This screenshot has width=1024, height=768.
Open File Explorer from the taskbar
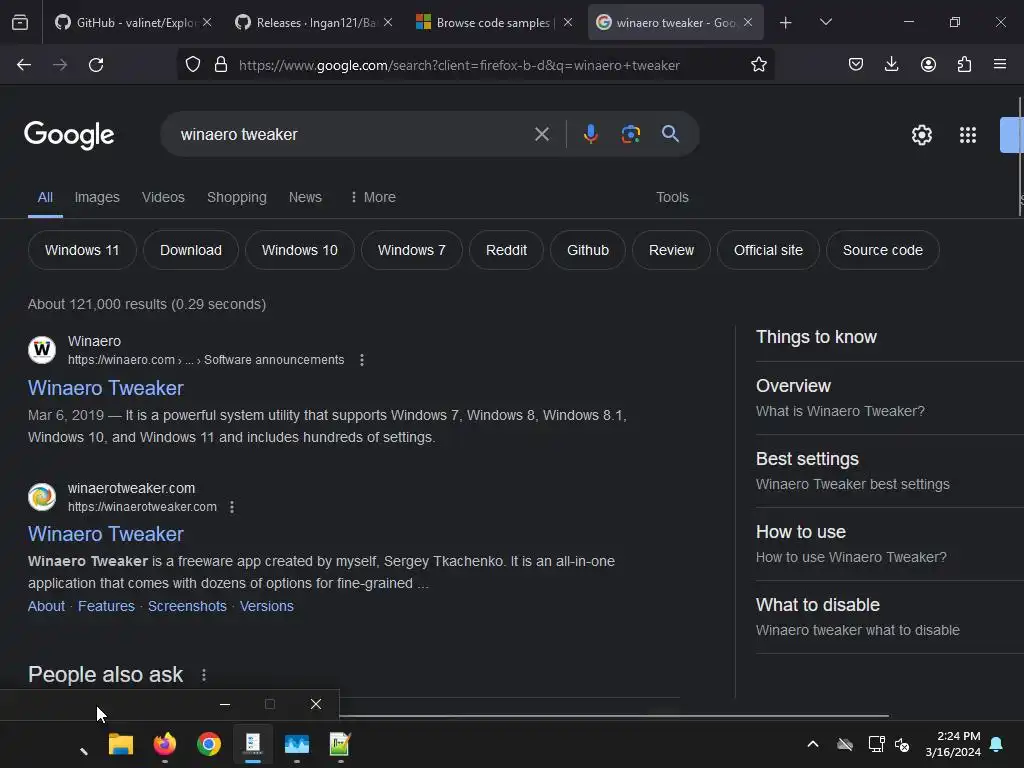click(121, 744)
